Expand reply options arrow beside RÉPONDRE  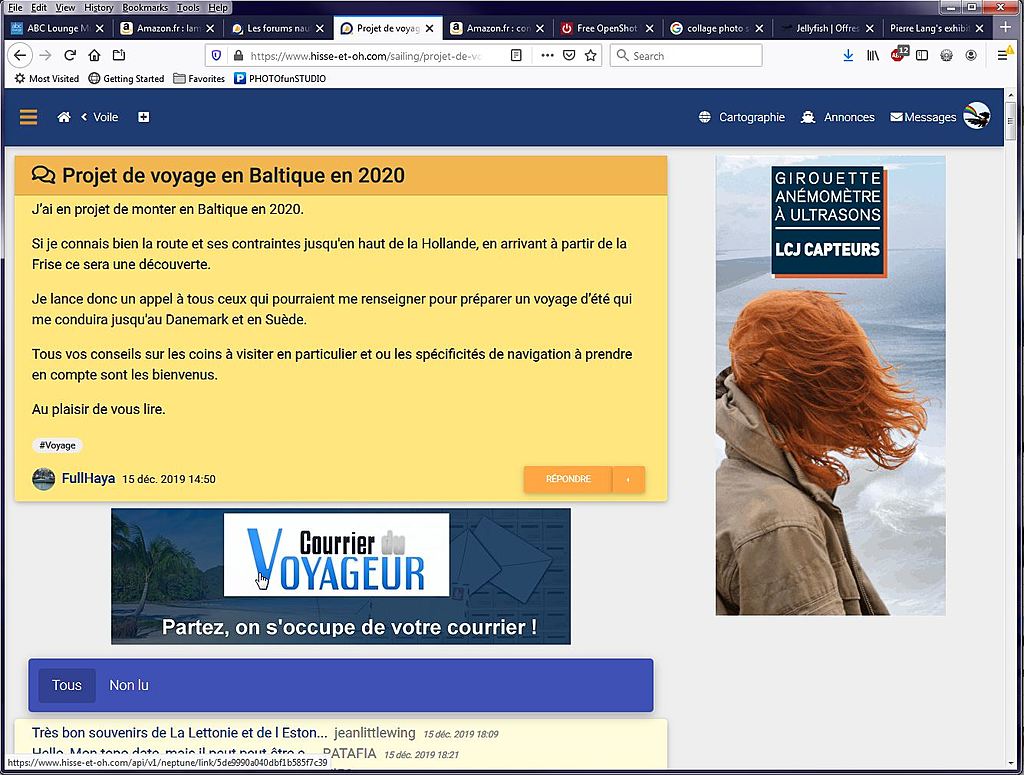628,479
